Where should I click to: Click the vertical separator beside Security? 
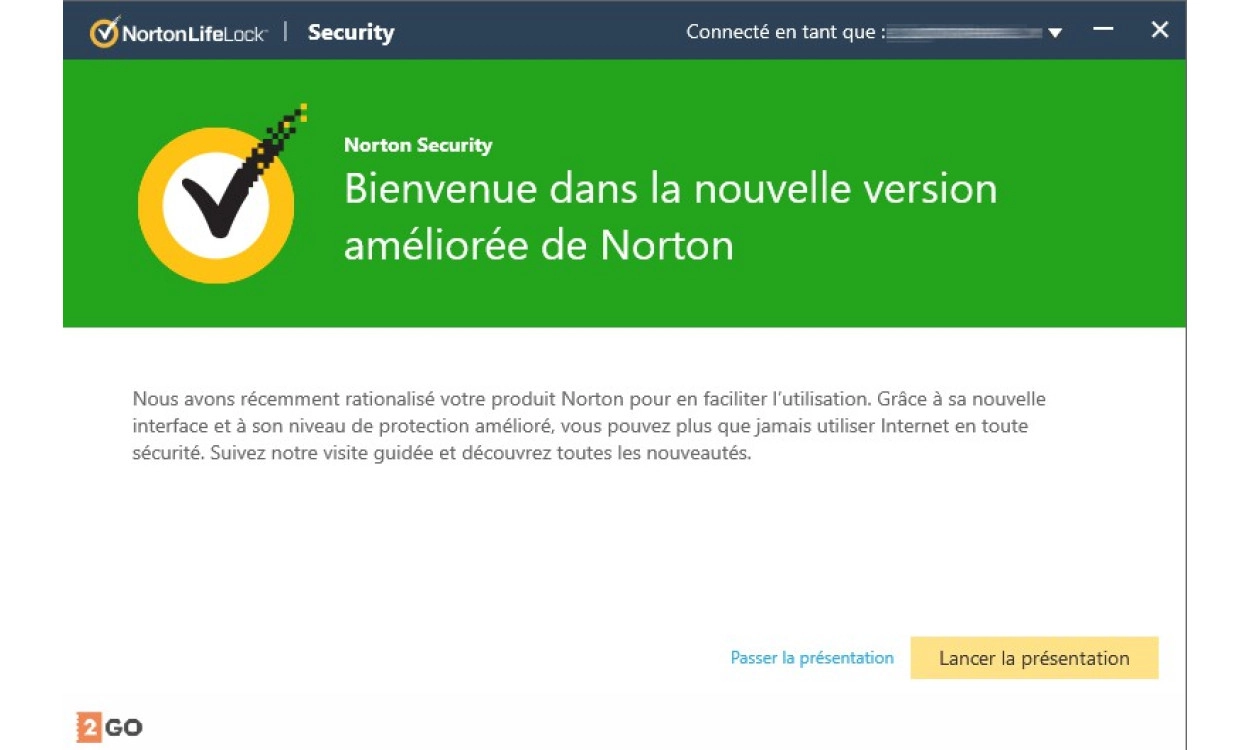pos(285,32)
